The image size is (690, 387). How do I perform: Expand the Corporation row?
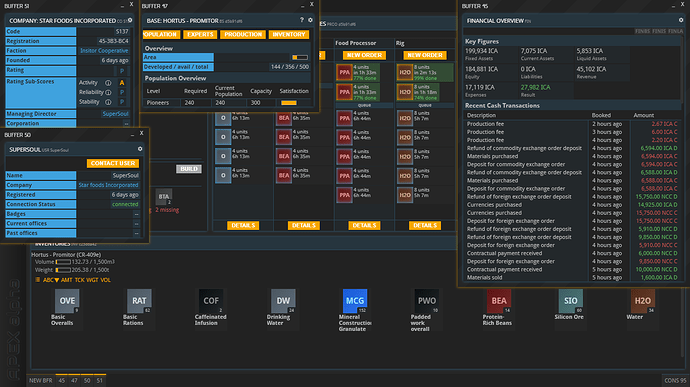[68, 124]
